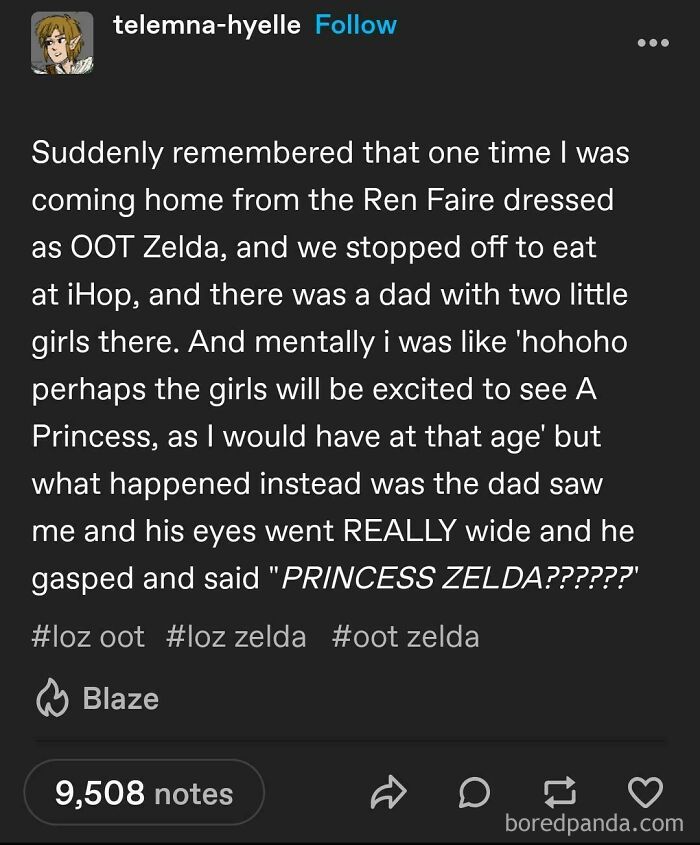This screenshot has width=700, height=845.
Task: Open the three-dot post options menu
Action: point(652,43)
